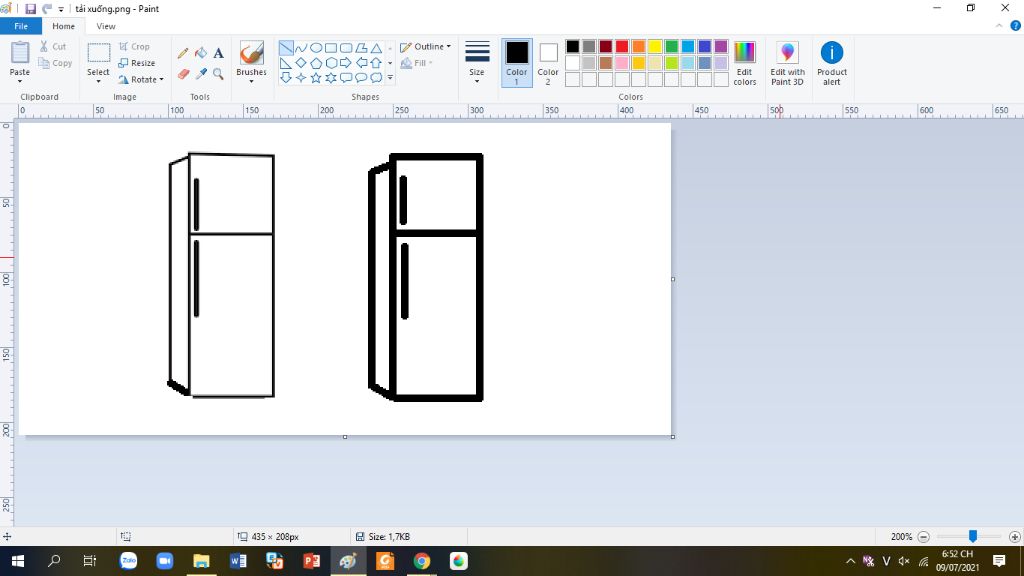This screenshot has width=1024, height=576.
Task: Open the Brushes dropdown
Action: (251, 81)
